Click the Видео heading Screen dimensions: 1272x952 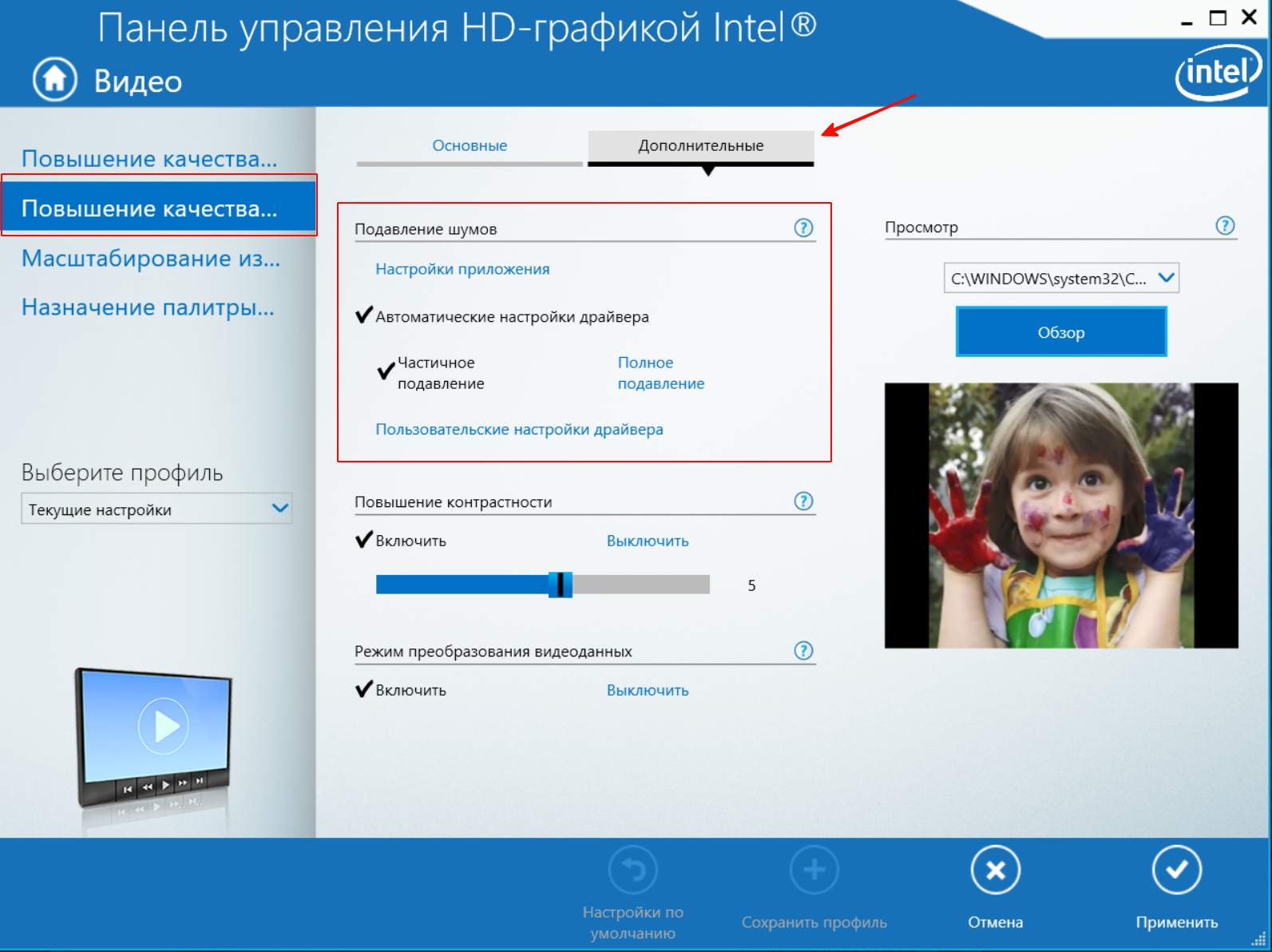[138, 81]
